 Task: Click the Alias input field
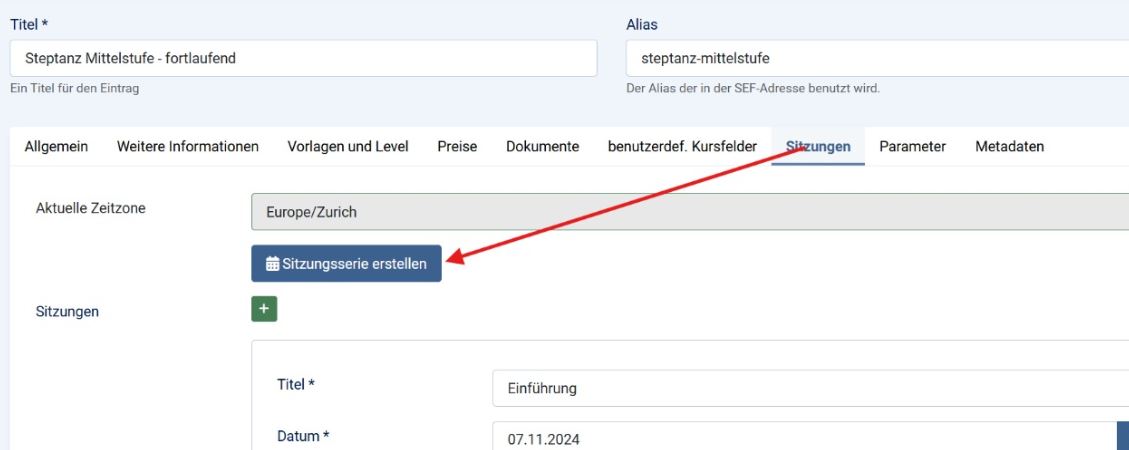(x=877, y=58)
